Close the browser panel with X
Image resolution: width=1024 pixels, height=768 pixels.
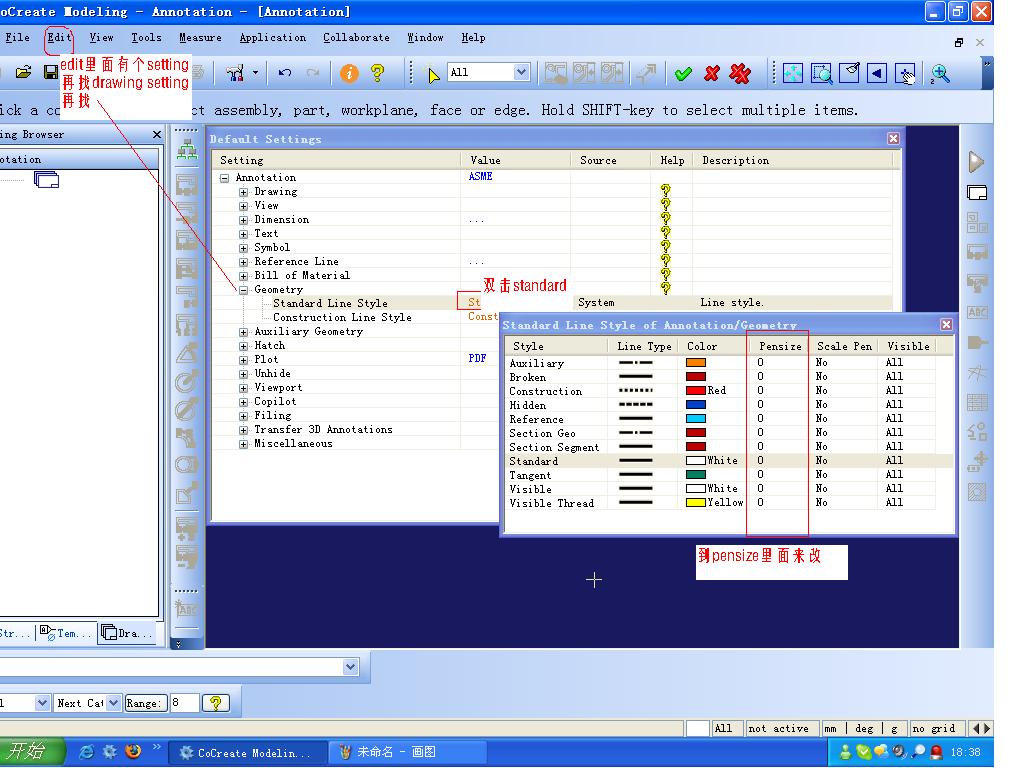(x=157, y=135)
